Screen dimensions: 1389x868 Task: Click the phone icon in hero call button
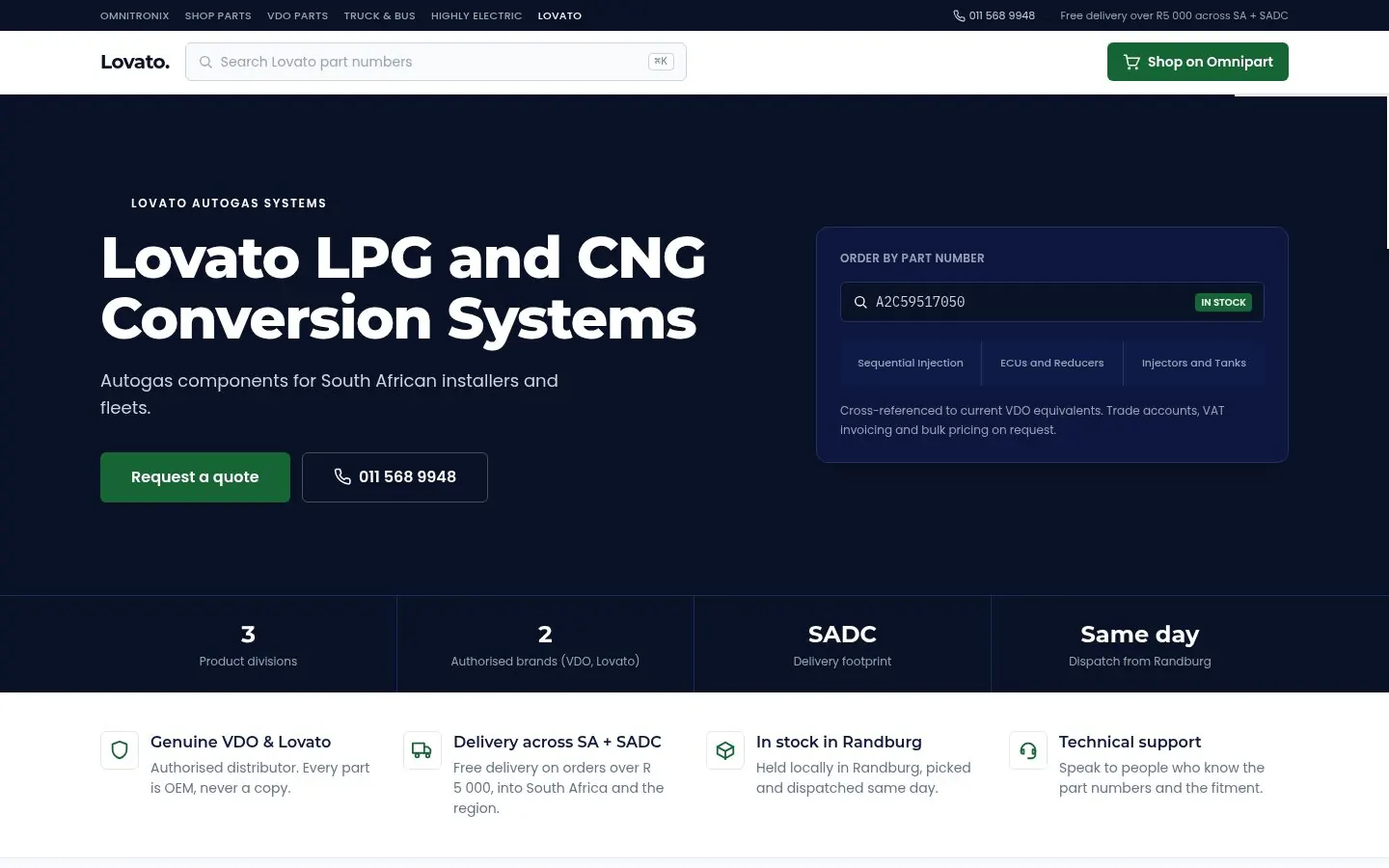342,476
